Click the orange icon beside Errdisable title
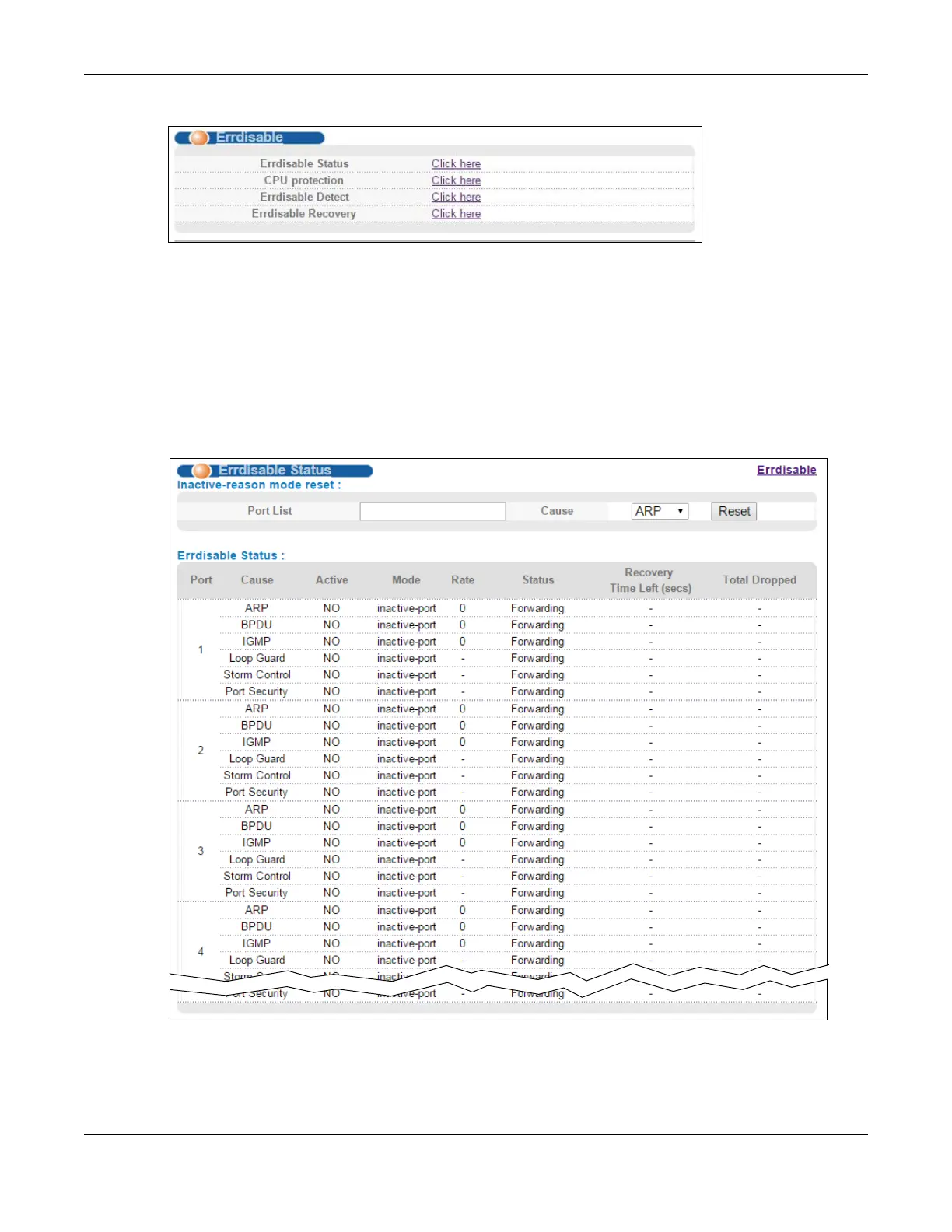 [x=199, y=138]
